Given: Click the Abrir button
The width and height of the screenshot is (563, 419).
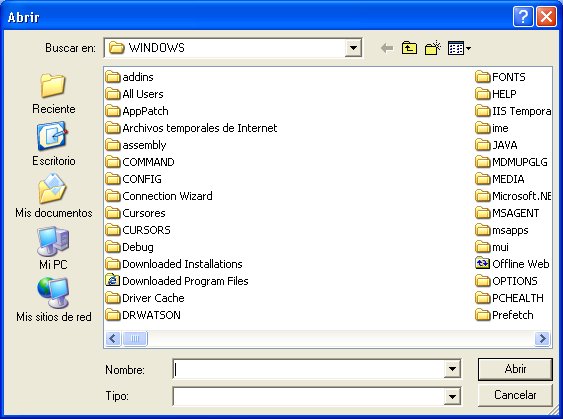Looking at the screenshot, I should (515, 369).
